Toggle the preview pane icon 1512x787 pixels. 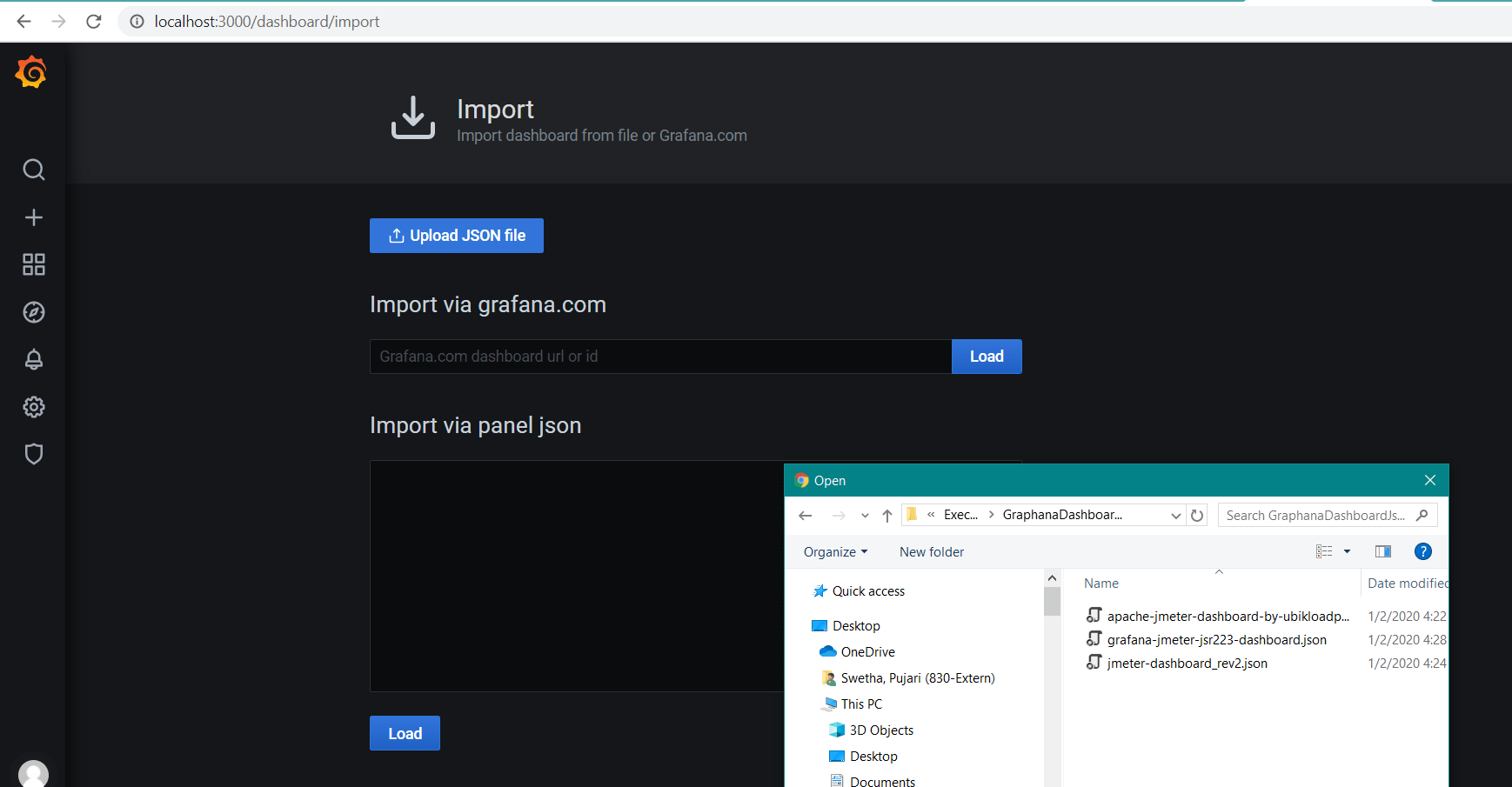click(1382, 551)
